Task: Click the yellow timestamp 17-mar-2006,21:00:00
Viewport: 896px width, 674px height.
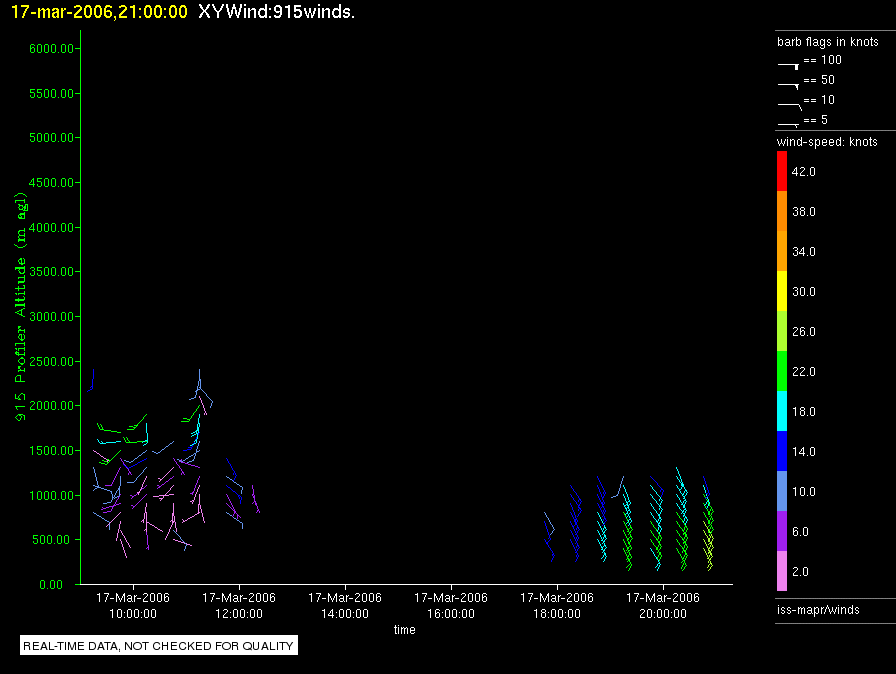Action: [99, 12]
